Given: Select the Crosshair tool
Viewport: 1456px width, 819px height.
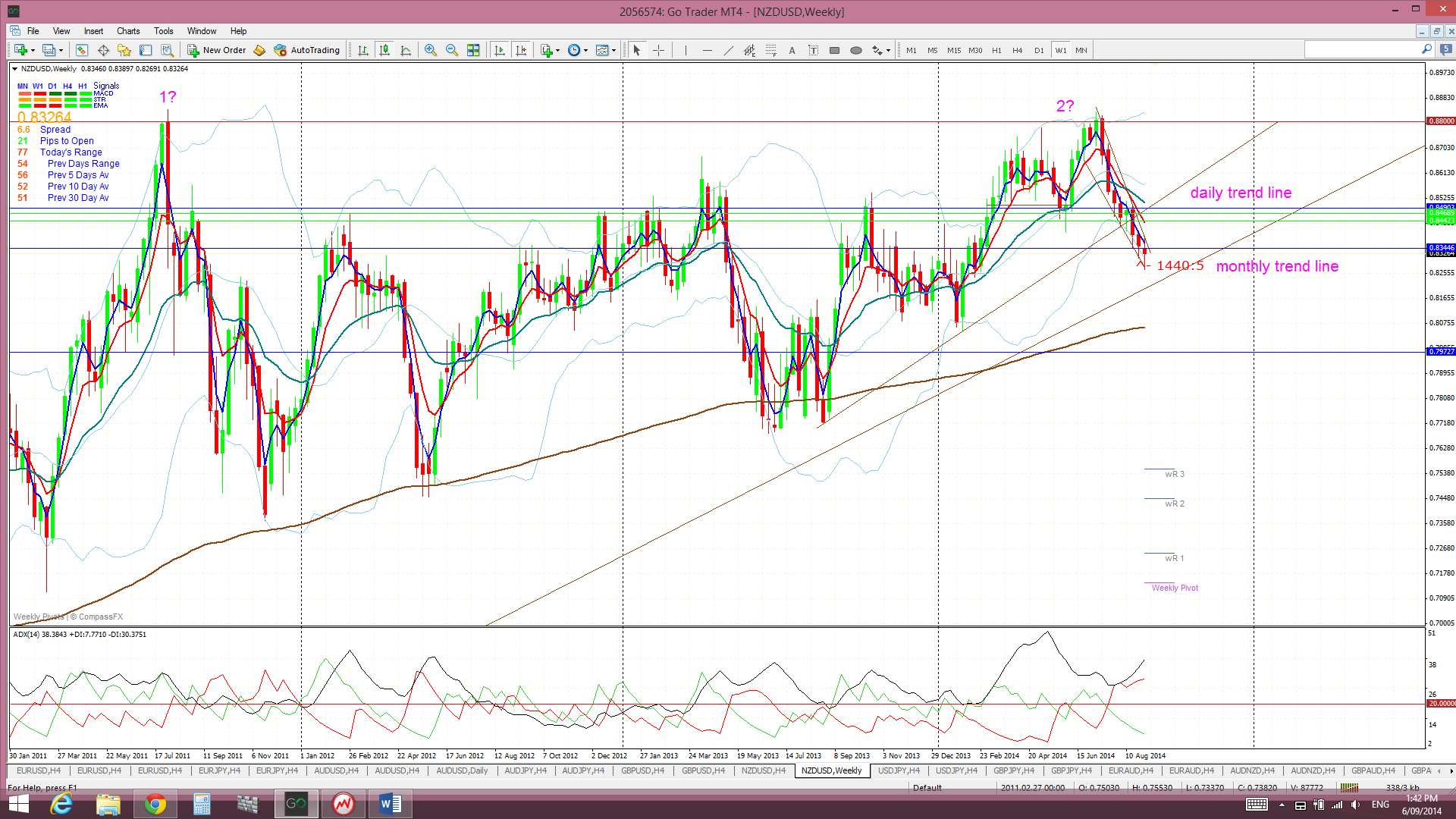Looking at the screenshot, I should point(658,50).
